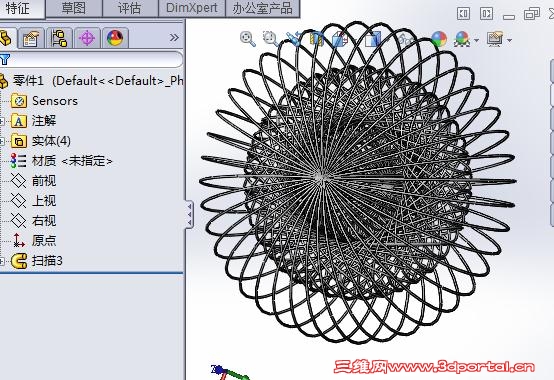
Task: Select the 前视 front plane
Action: (44, 181)
